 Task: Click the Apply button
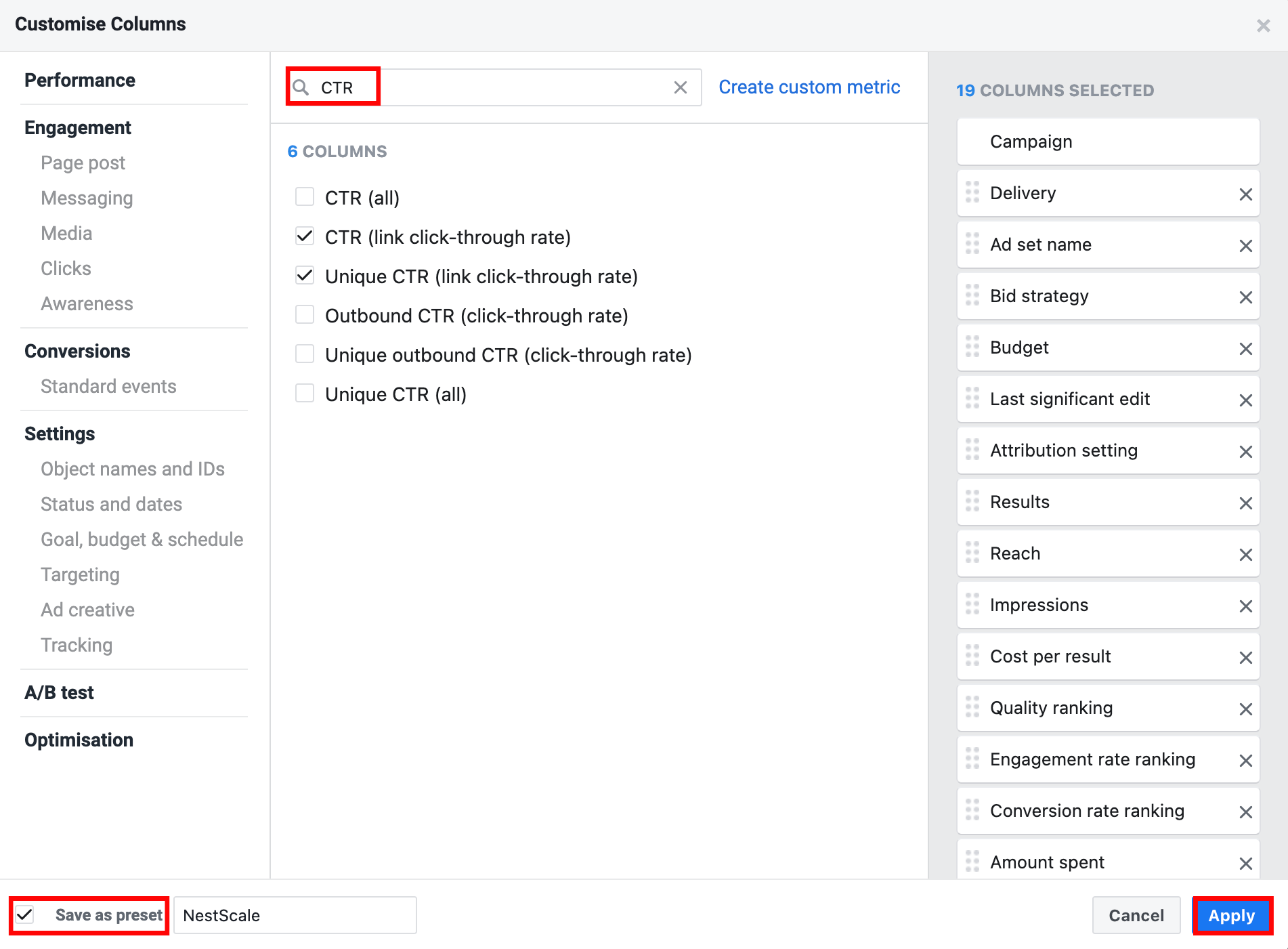[1232, 916]
